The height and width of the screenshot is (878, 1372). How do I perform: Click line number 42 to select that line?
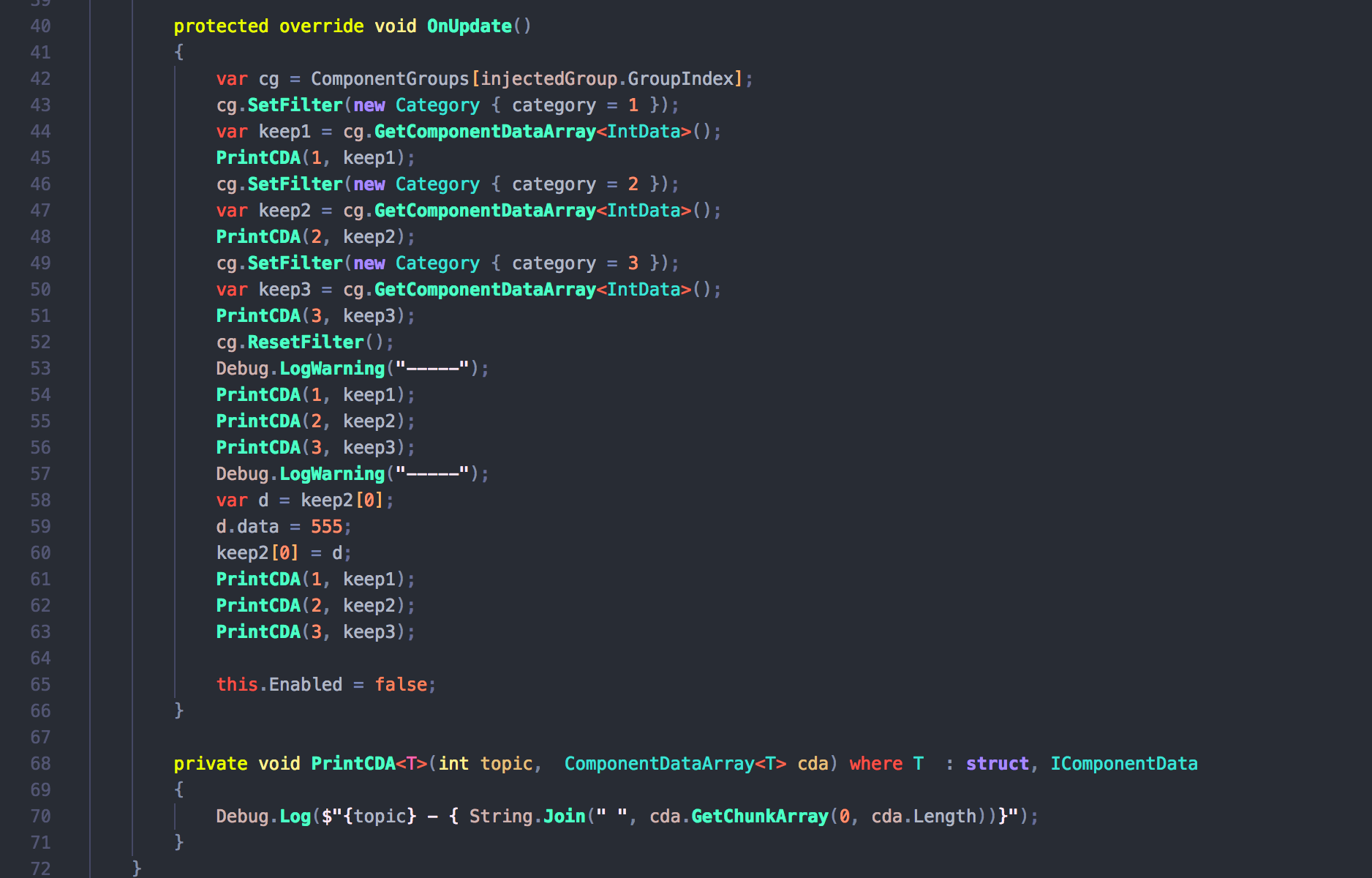tap(41, 78)
